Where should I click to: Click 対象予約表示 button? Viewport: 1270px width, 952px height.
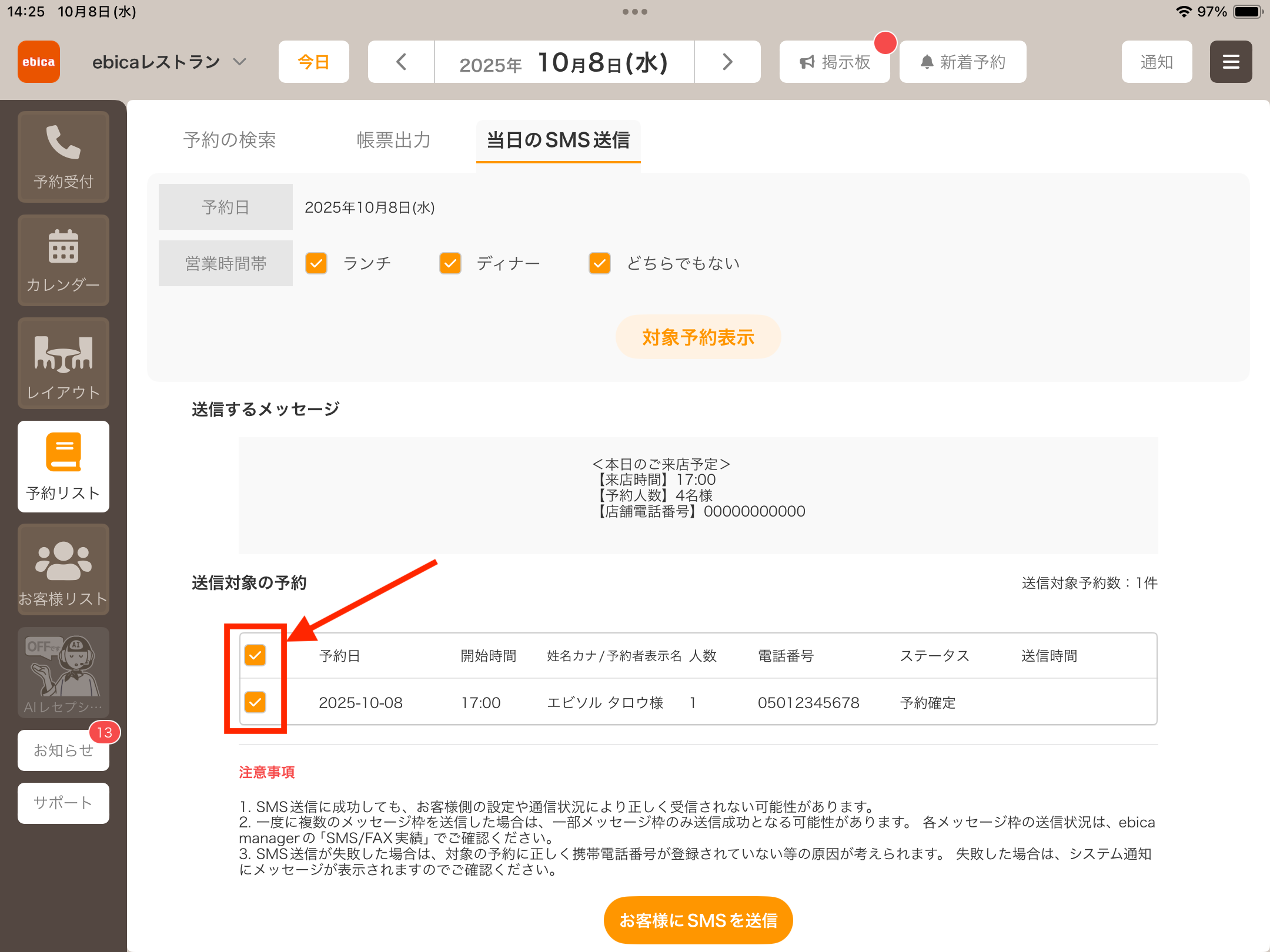pyautogui.click(x=698, y=337)
